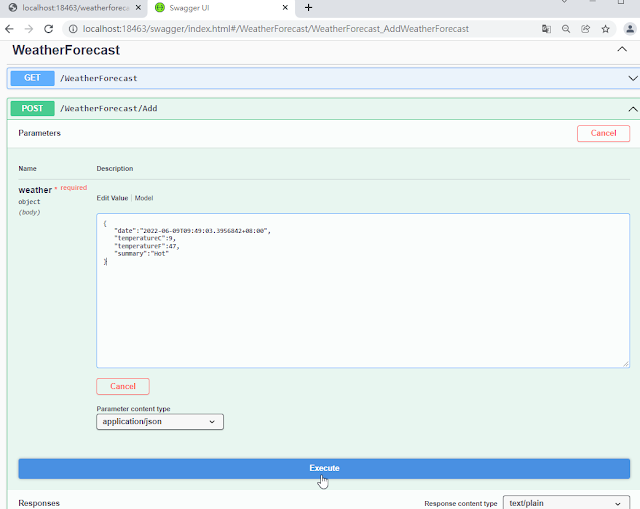Image resolution: width=640 pixels, height=509 pixels.
Task: Click the POST method badge
Action: click(x=32, y=108)
